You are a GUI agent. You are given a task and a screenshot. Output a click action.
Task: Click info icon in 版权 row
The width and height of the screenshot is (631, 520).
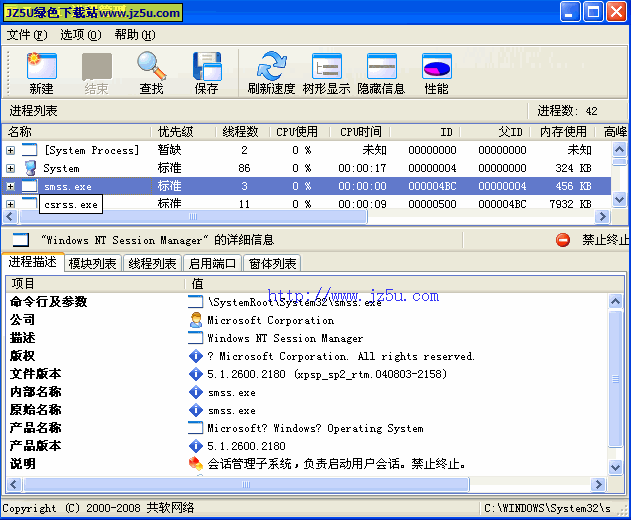(x=196, y=356)
